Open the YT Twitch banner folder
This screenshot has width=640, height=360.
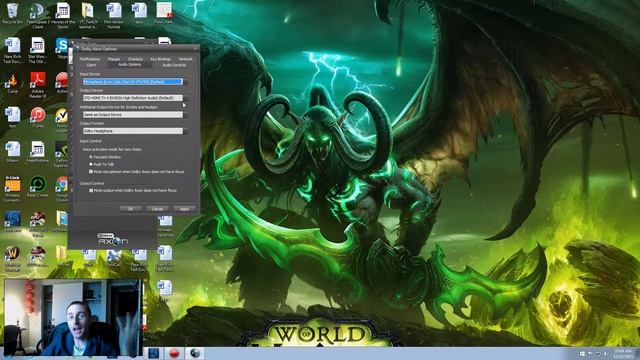(x=88, y=16)
